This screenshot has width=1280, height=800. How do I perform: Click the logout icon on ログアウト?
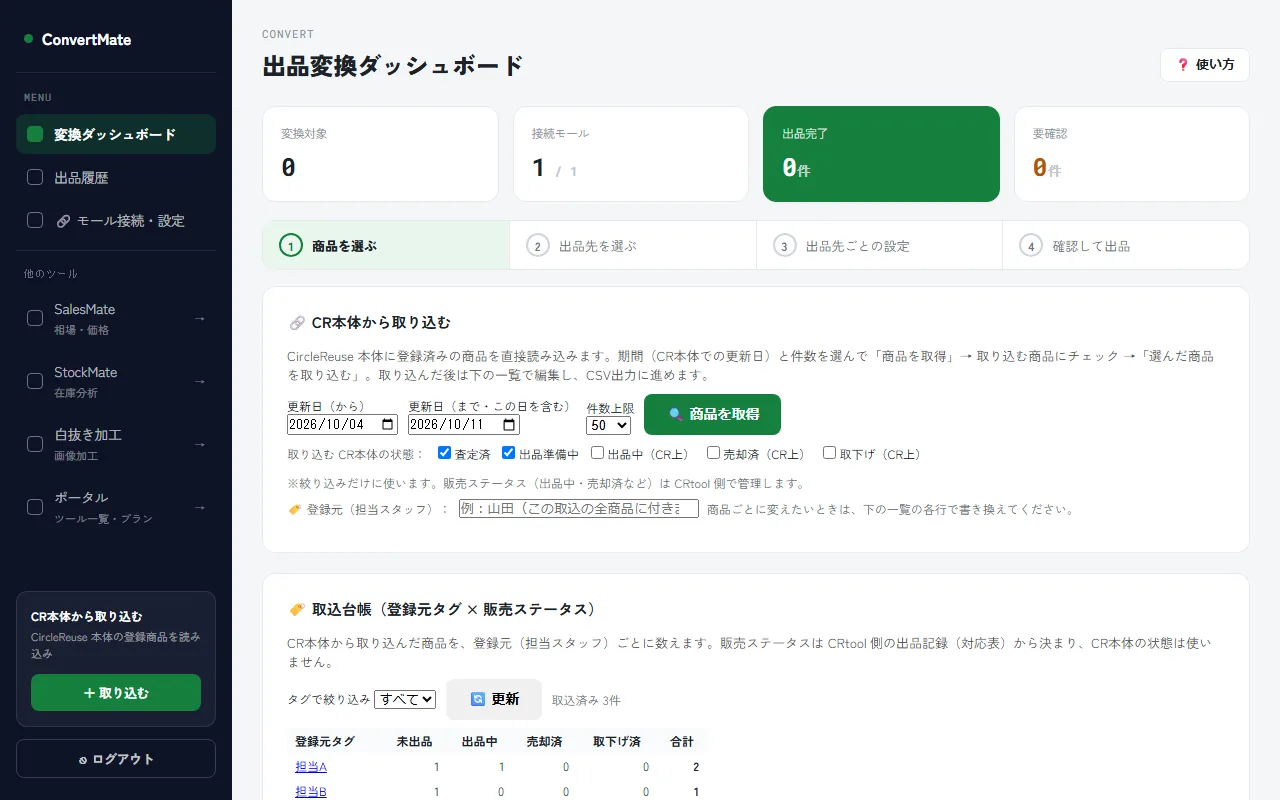(x=83, y=759)
